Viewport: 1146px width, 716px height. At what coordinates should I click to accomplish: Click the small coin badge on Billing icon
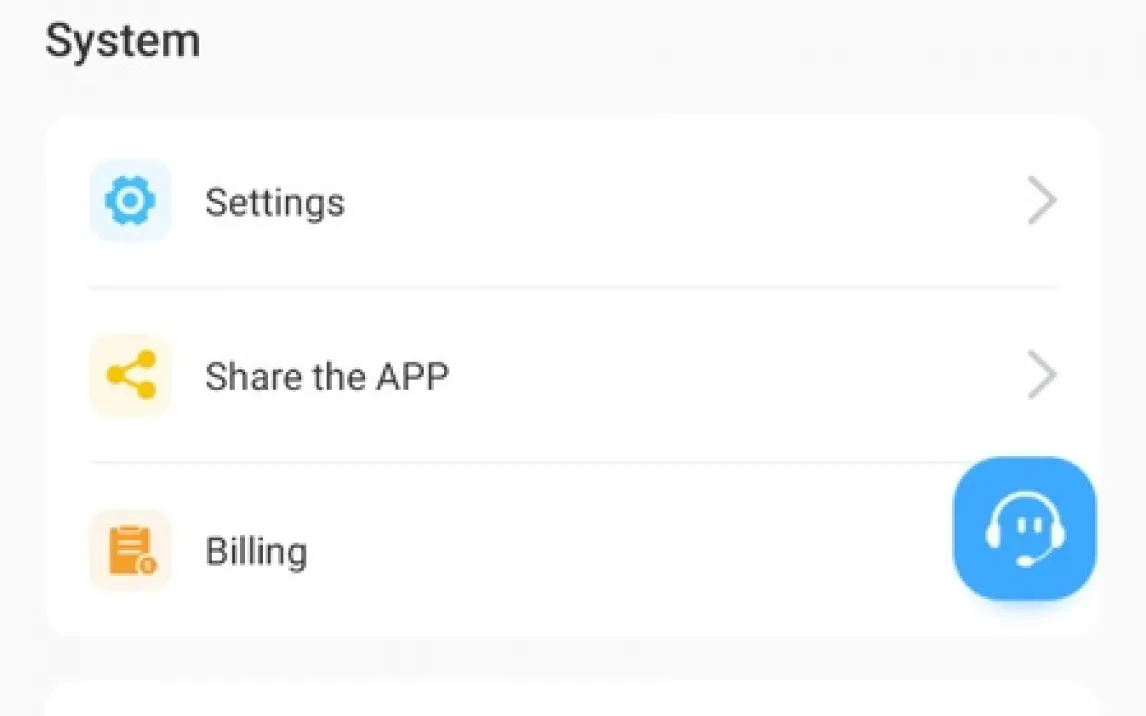(148, 566)
